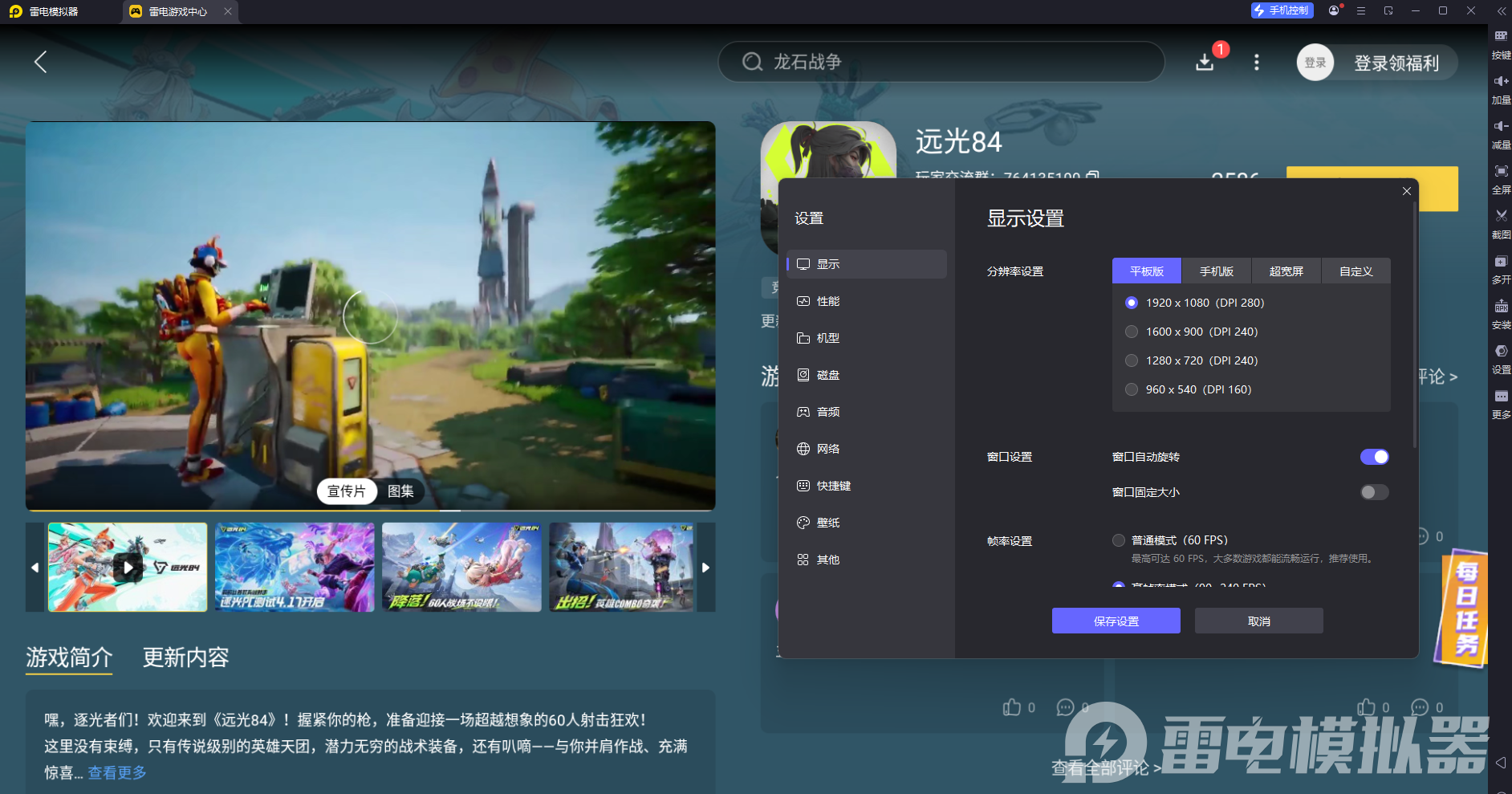Select the 1600 x 900 resolution option
This screenshot has width=1512, height=794.
coord(1193,332)
